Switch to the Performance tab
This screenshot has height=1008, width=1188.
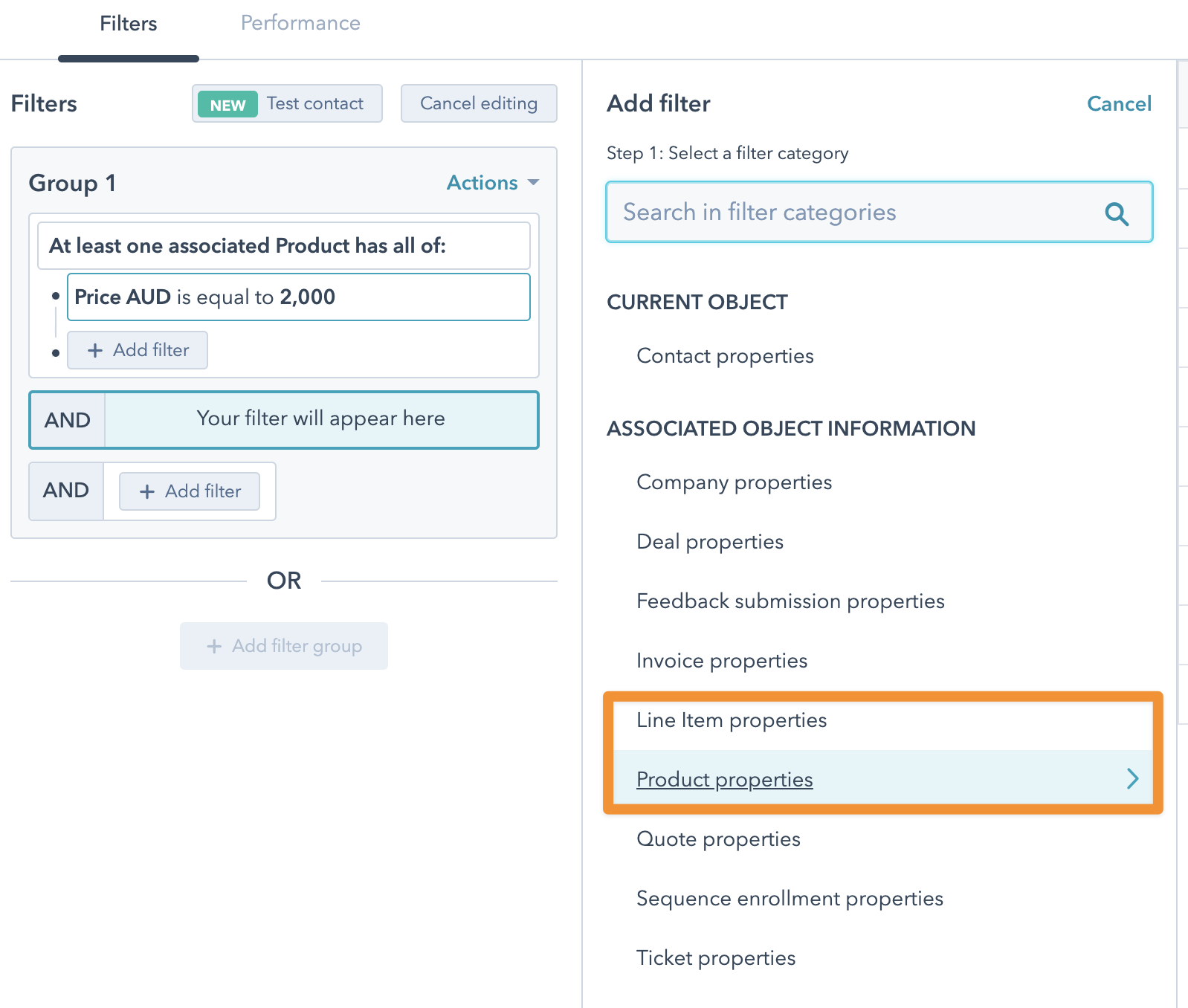pos(300,24)
